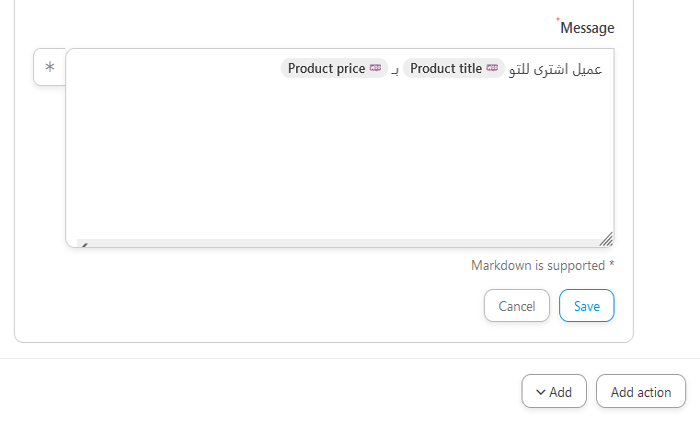This screenshot has height=423, width=700.
Task: Click the Message field label
Action: pos(587,28)
